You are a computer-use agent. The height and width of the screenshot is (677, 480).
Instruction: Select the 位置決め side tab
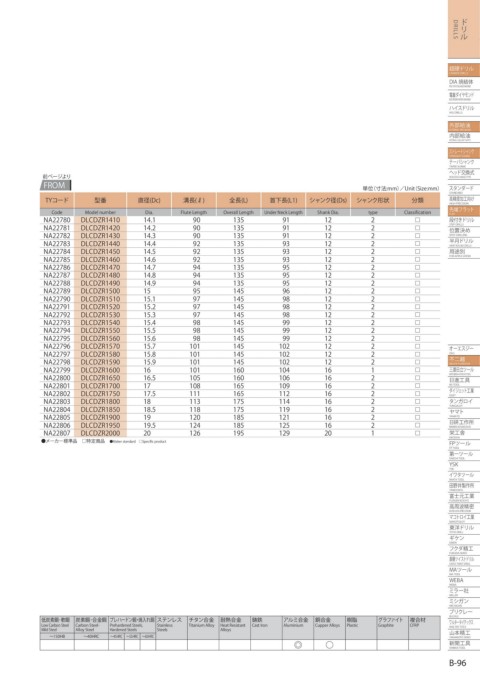(x=464, y=232)
